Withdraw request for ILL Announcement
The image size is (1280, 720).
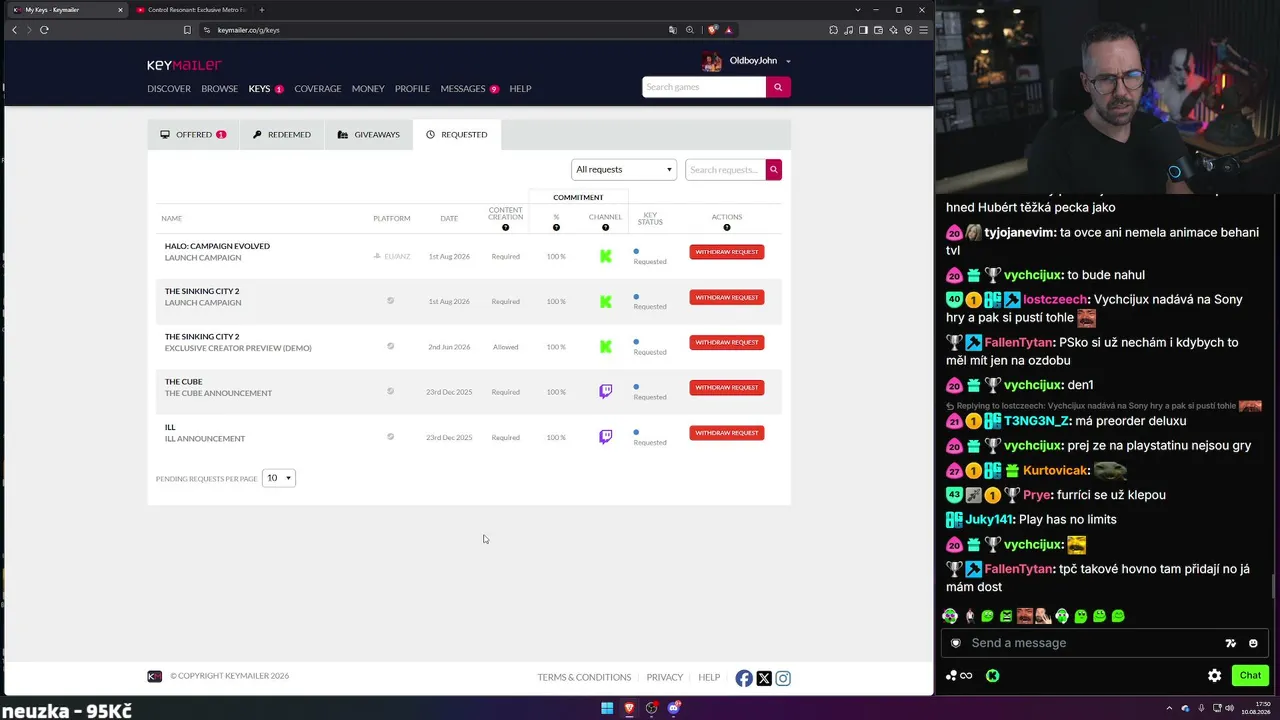click(x=727, y=433)
